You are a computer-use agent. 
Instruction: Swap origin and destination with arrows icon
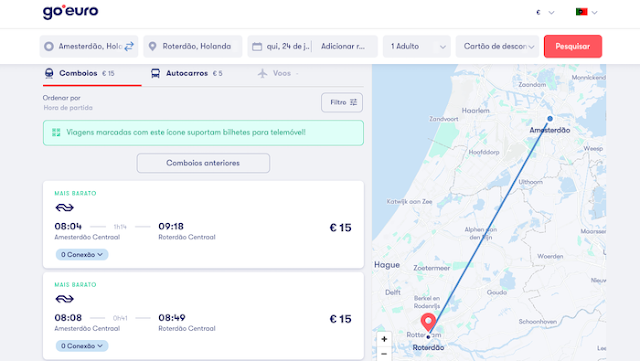[x=129, y=47]
